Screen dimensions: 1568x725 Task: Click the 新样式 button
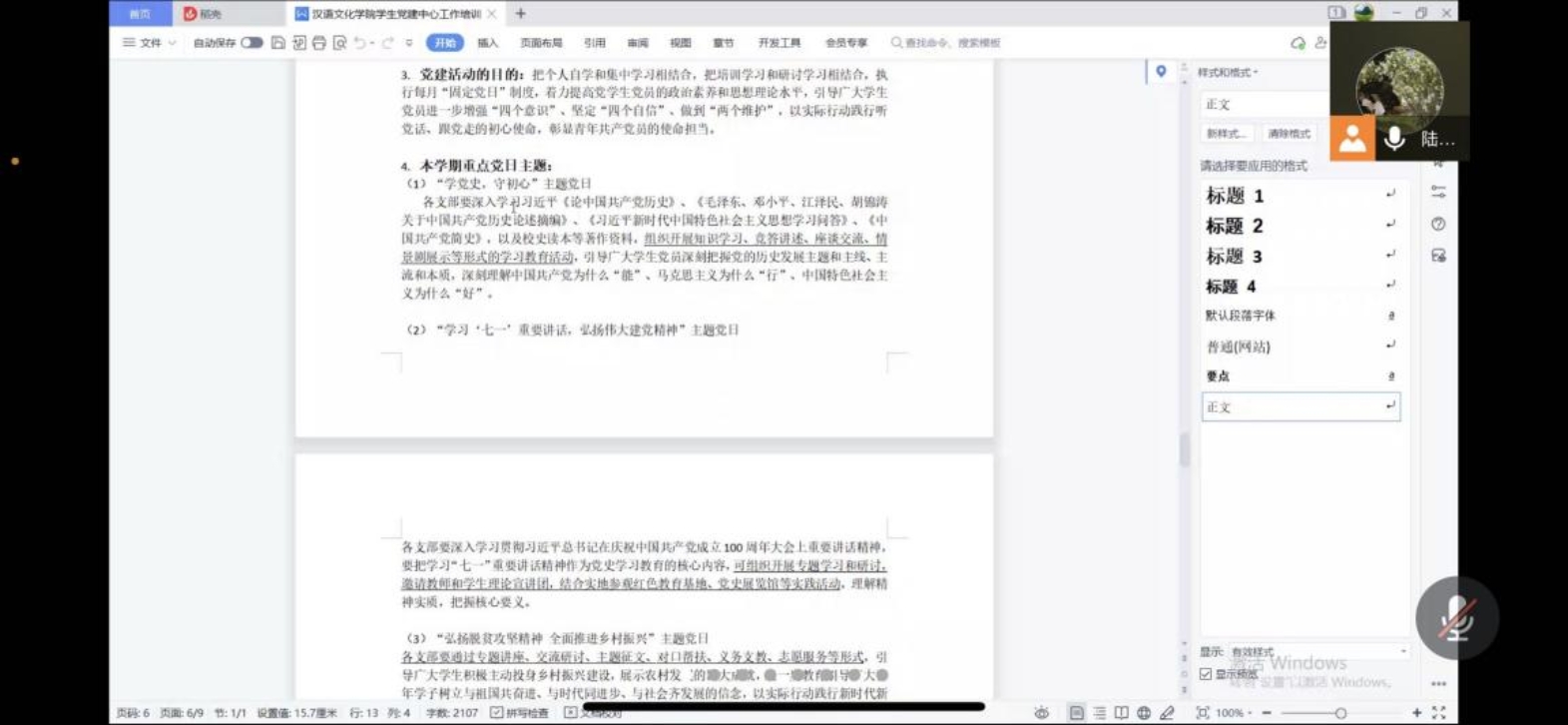click(x=1227, y=134)
